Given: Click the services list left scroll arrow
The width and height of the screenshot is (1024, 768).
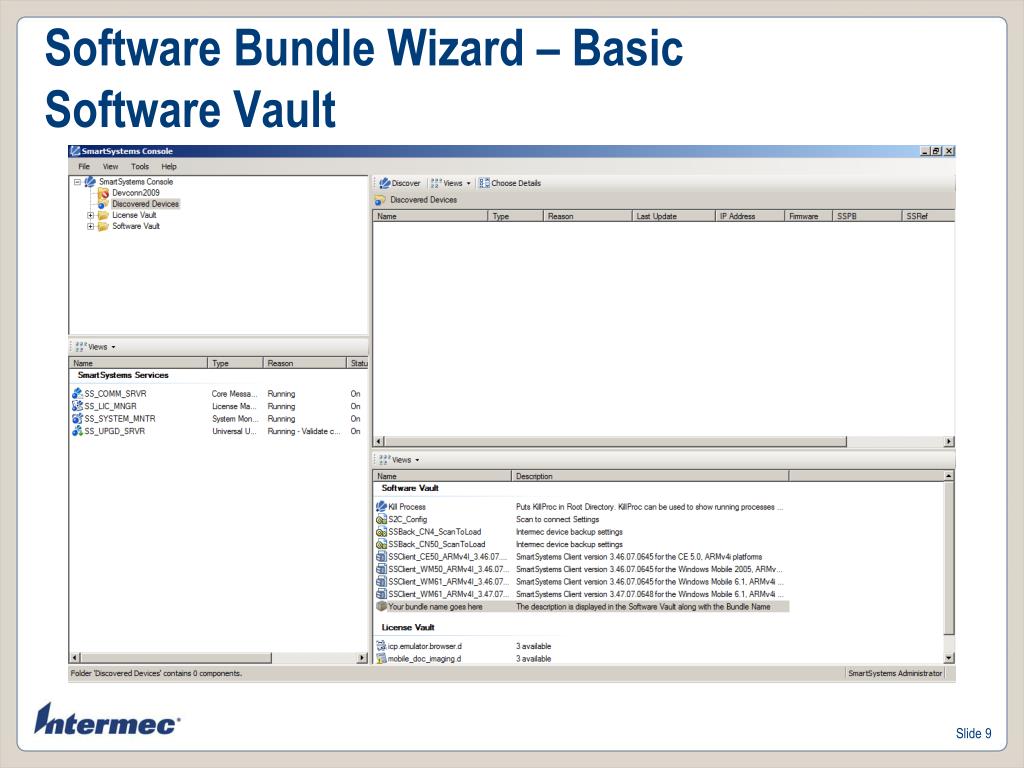Looking at the screenshot, I should 75,658.
